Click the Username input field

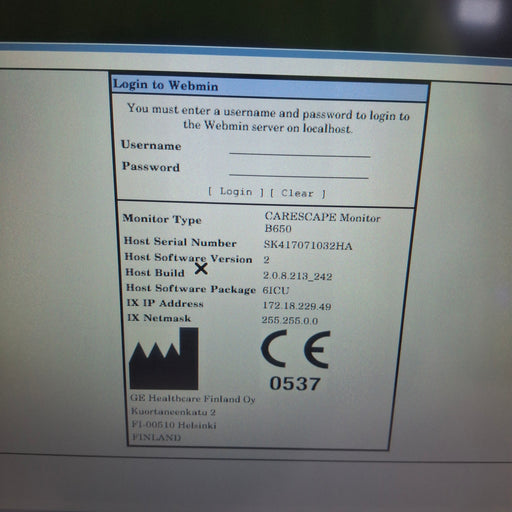[300, 149]
